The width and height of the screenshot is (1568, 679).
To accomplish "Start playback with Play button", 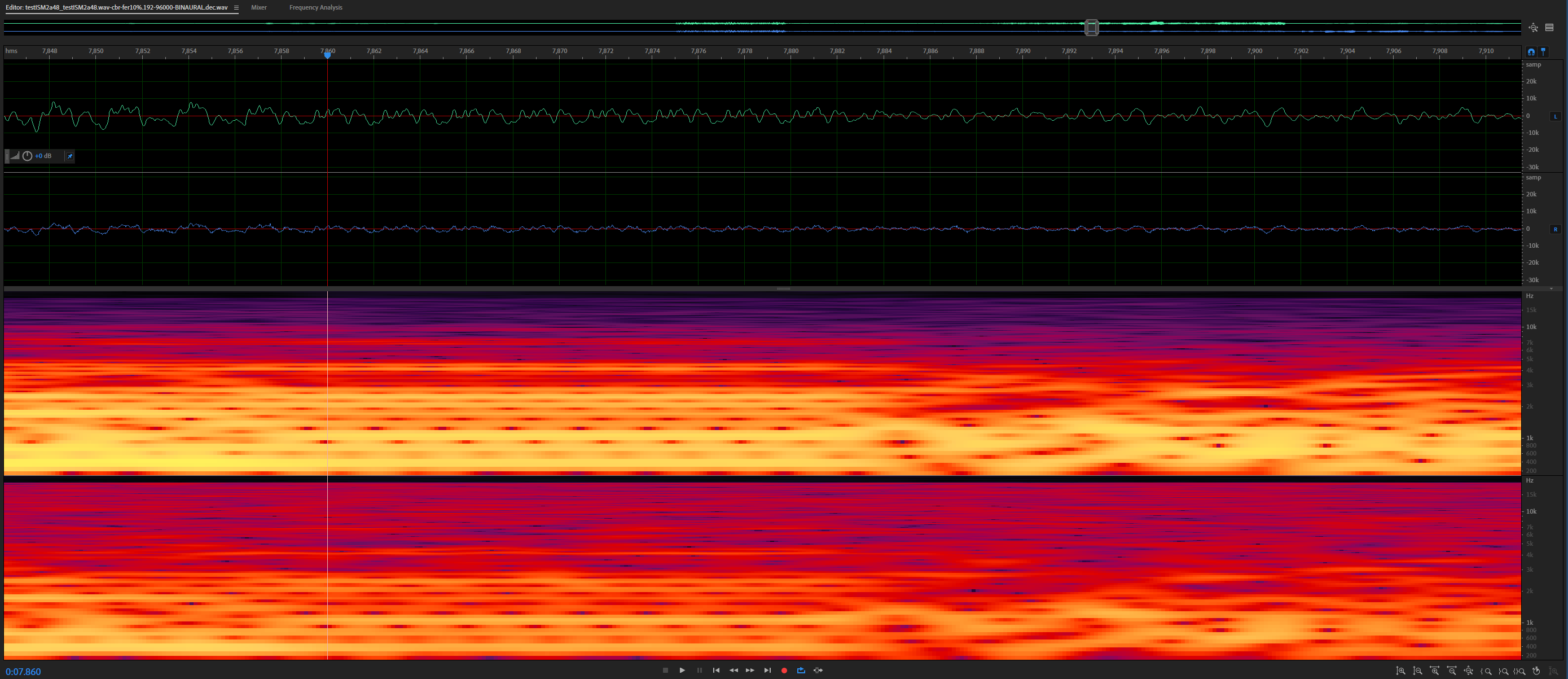I will (x=682, y=671).
